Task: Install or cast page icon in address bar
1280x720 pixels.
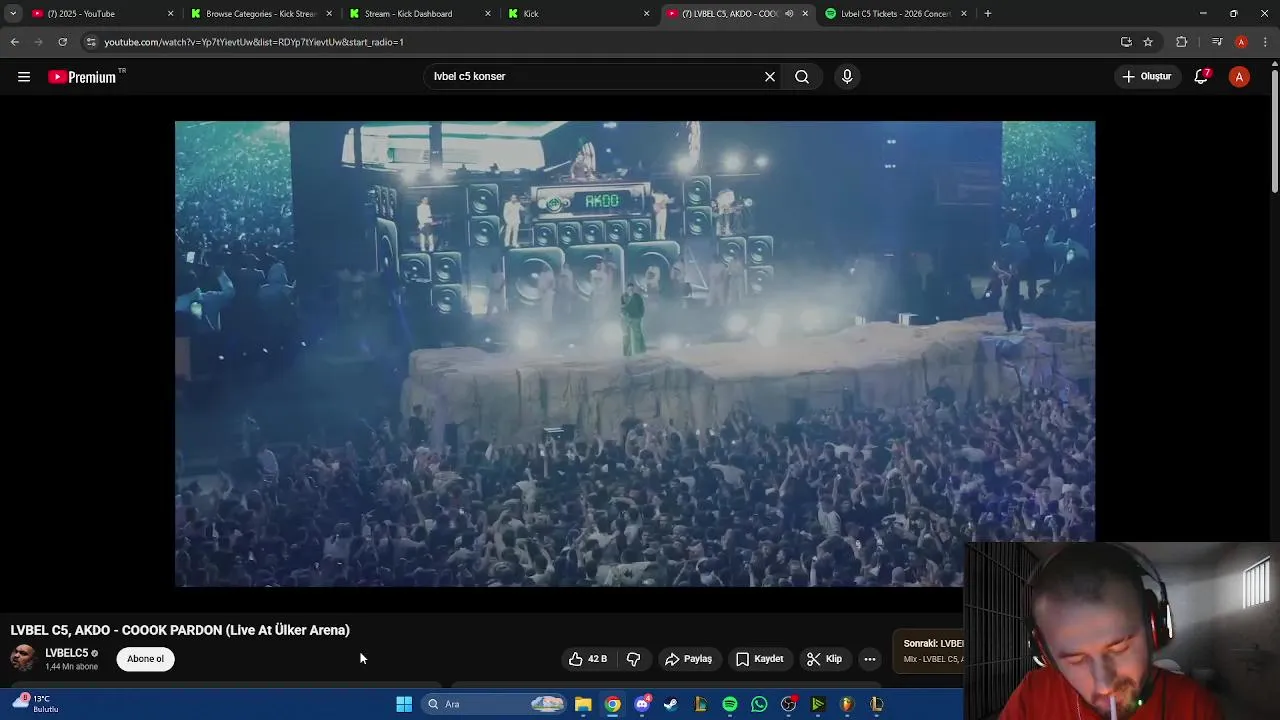Action: [1126, 42]
